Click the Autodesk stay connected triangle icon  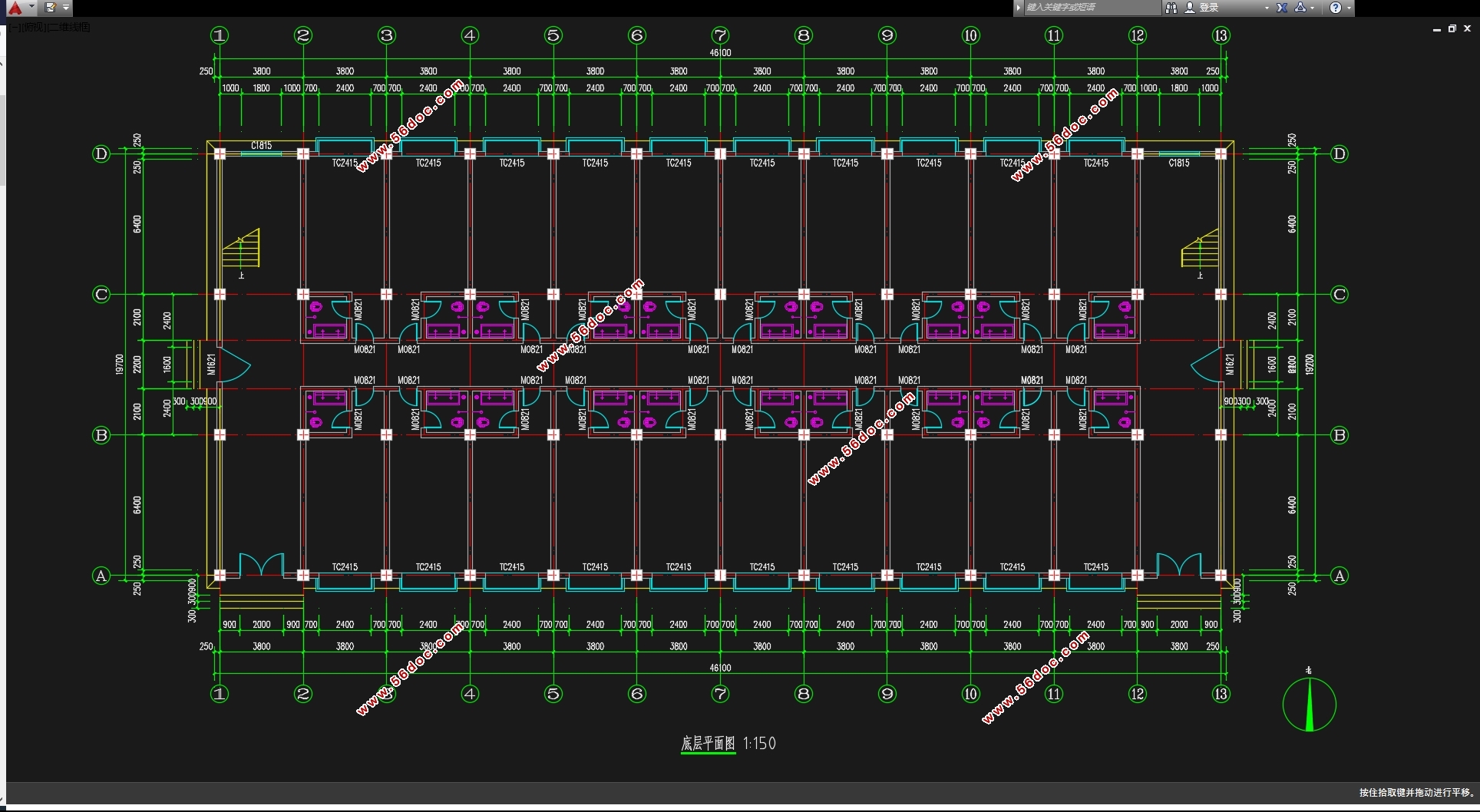(x=1300, y=8)
